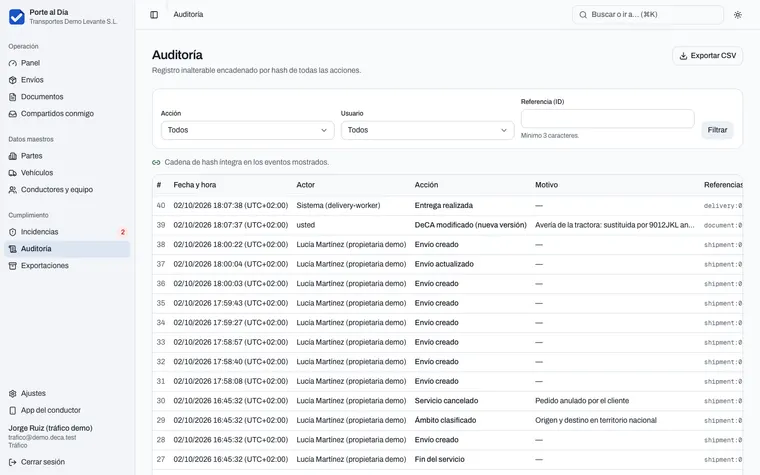Switch theme with the sun icon
The width and height of the screenshot is (760, 475).
point(738,15)
